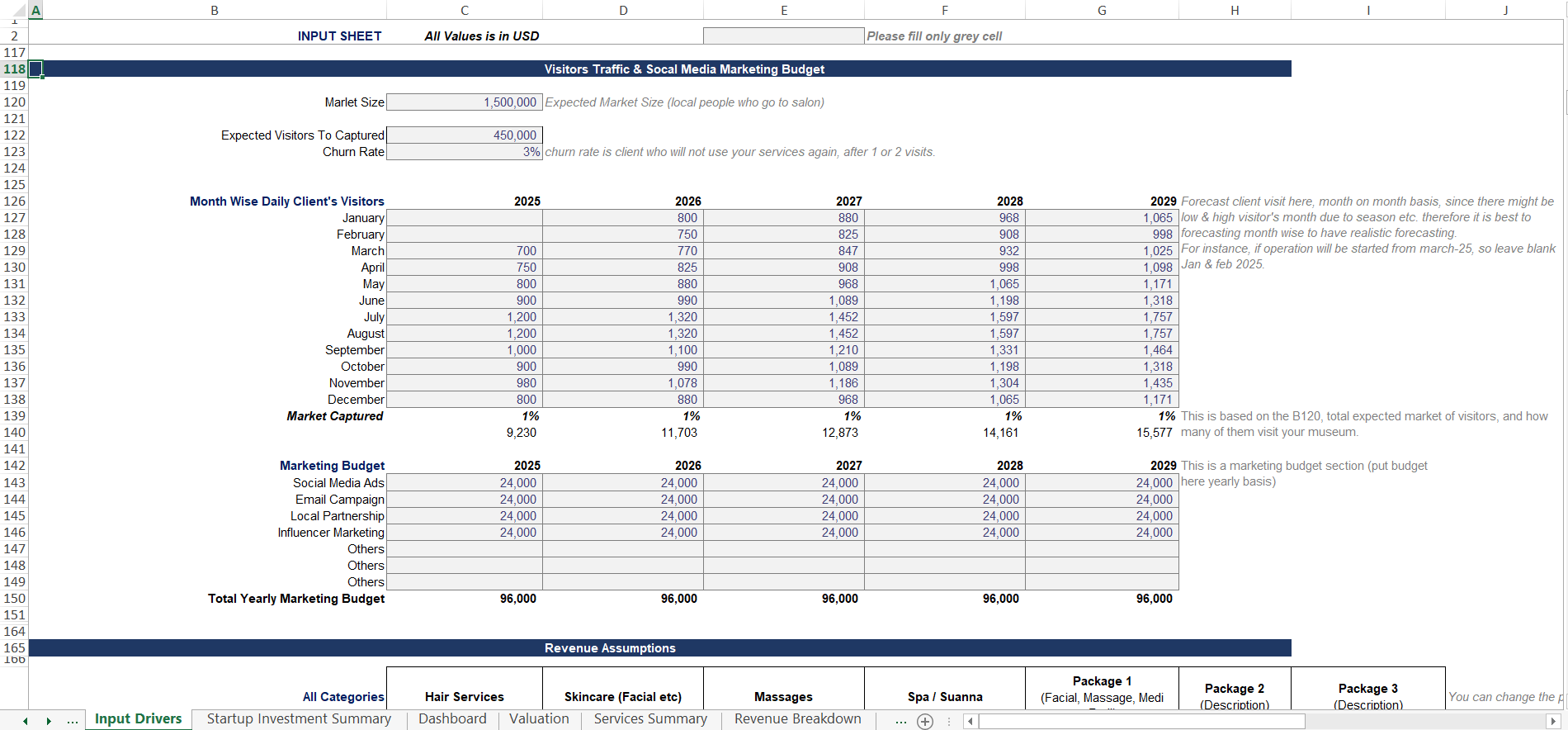Viewport: 1568px width, 730px height.
Task: Select column G header
Action: 1102,10
